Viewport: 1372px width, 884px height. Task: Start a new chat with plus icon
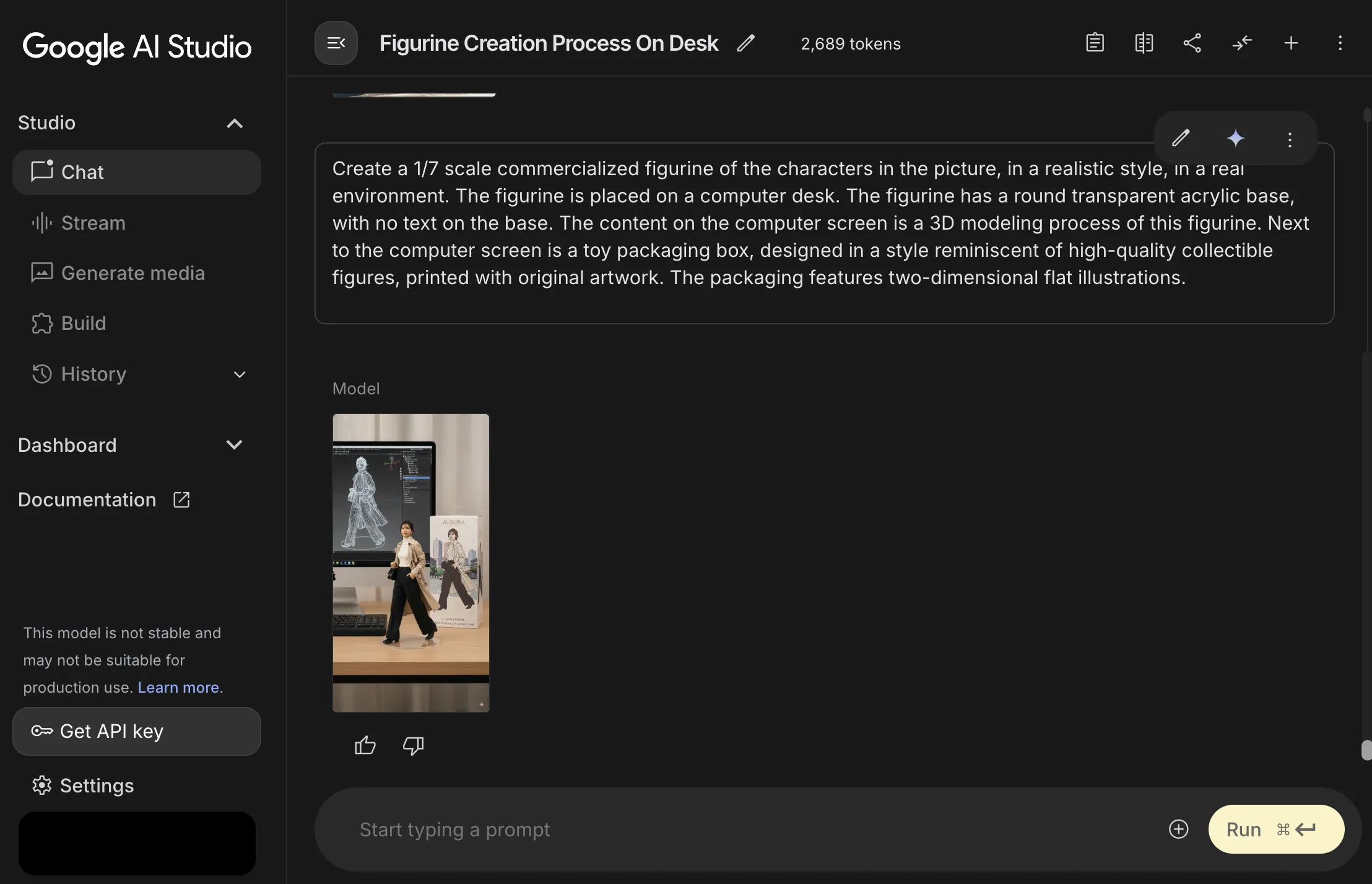coord(1291,43)
